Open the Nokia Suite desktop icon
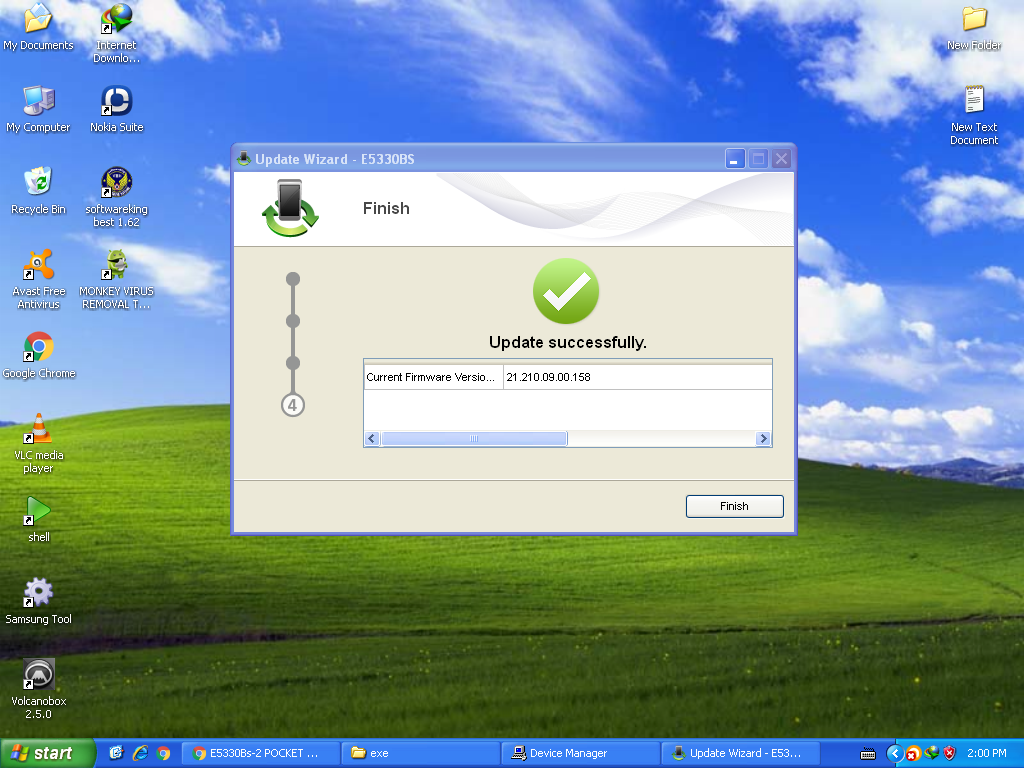1024x768 pixels. coord(117,102)
